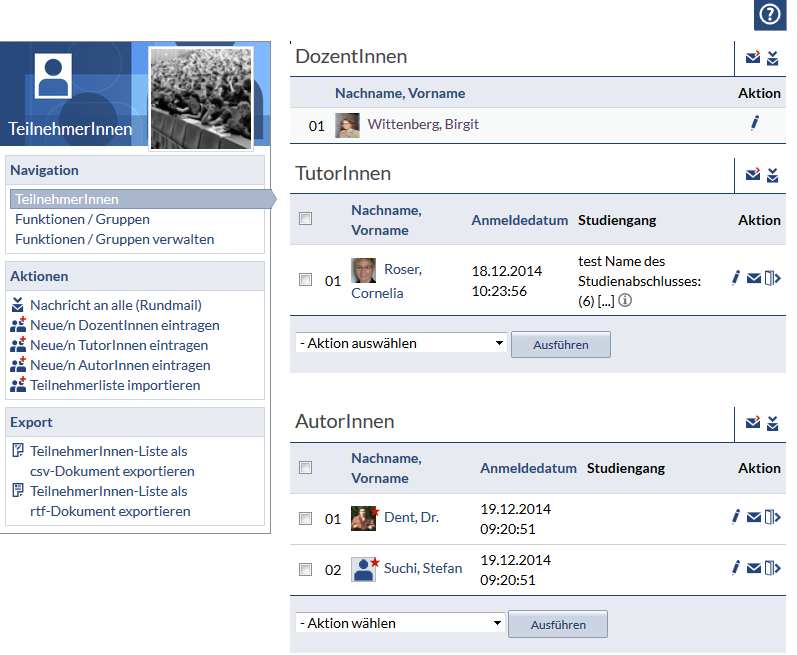Remove Roser, Cornelia using door exit icon
The width and height of the screenshot is (797, 655).
(x=772, y=279)
